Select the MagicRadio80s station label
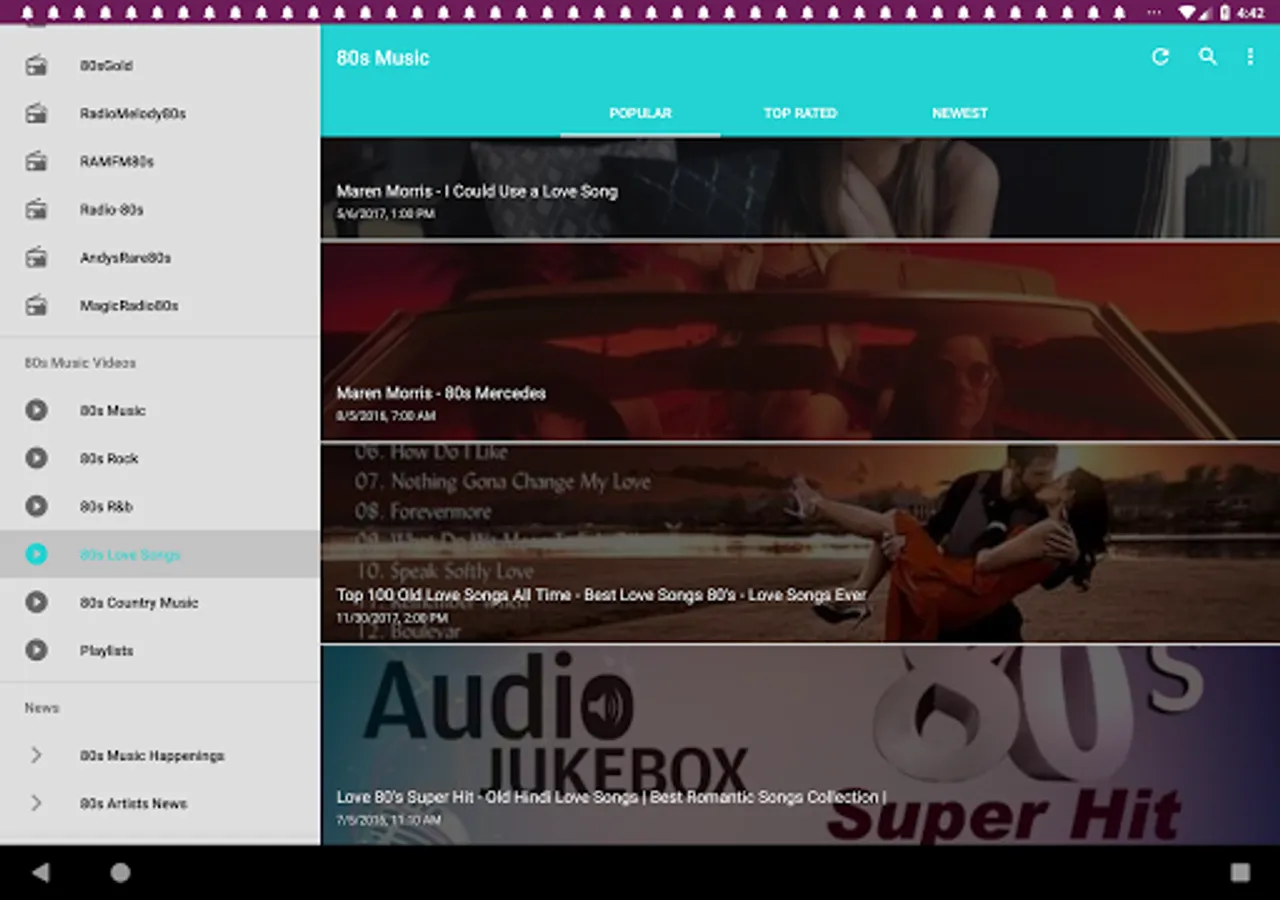This screenshot has height=900, width=1280. [129, 306]
